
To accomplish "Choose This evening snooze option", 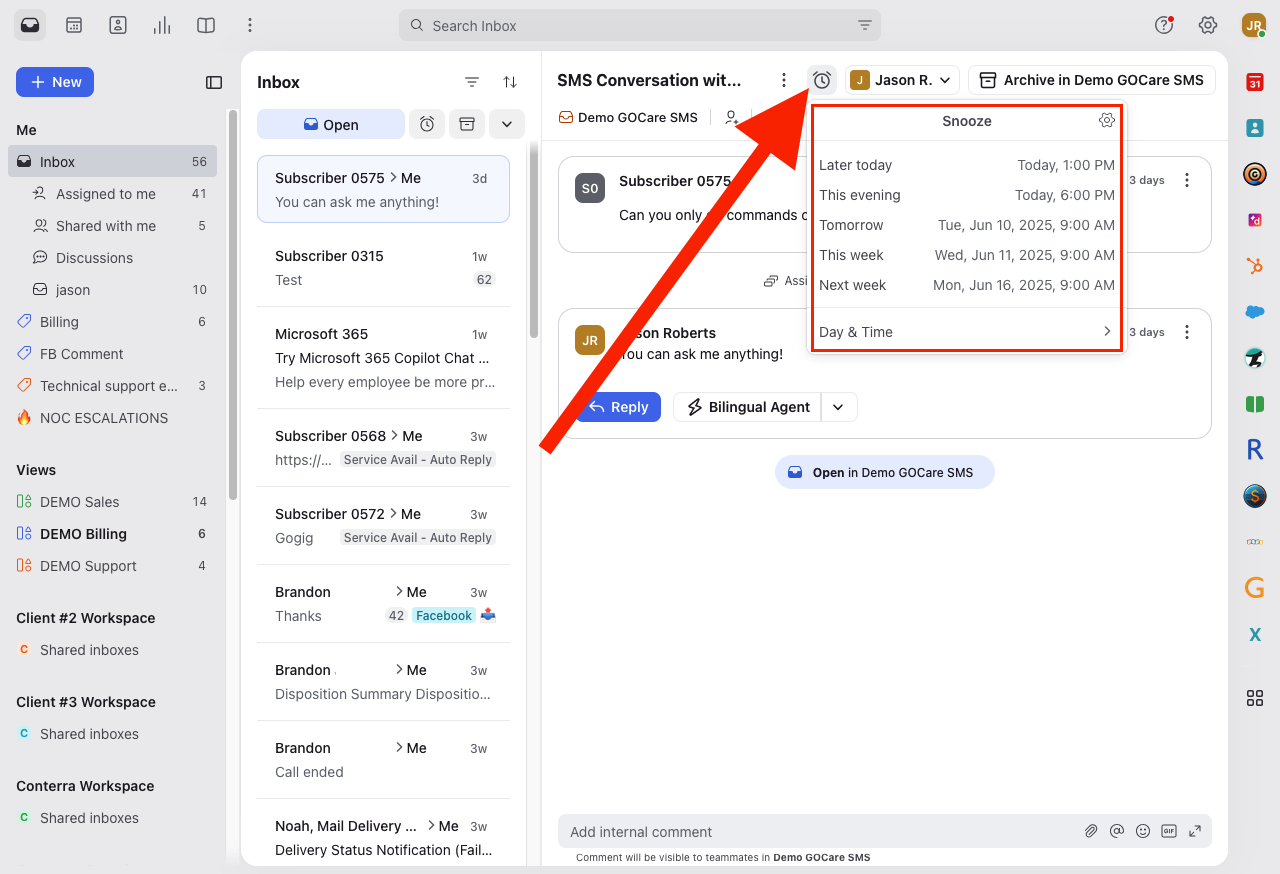I will click(967, 195).
